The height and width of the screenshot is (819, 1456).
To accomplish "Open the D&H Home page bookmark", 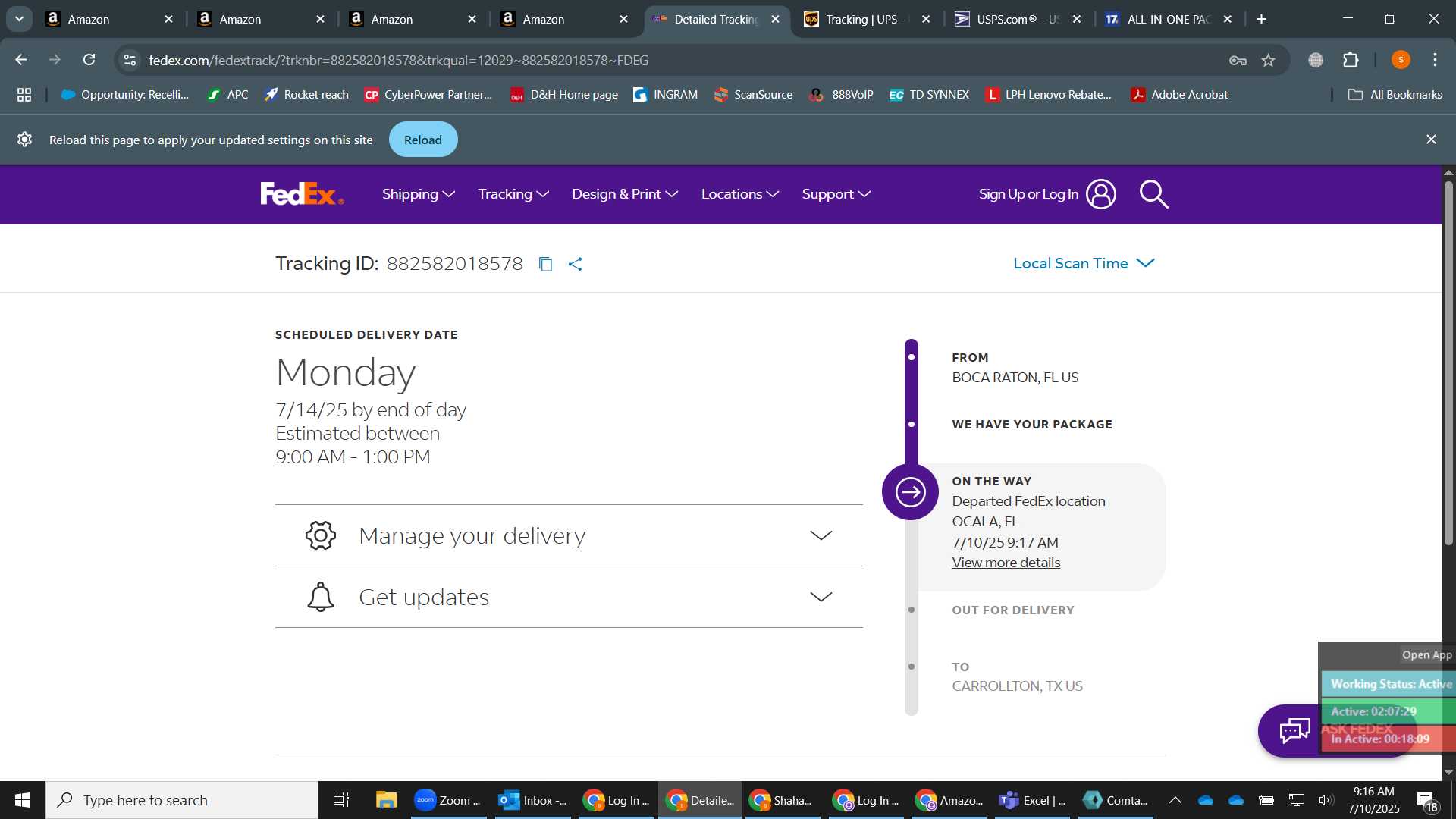I will 564,95.
